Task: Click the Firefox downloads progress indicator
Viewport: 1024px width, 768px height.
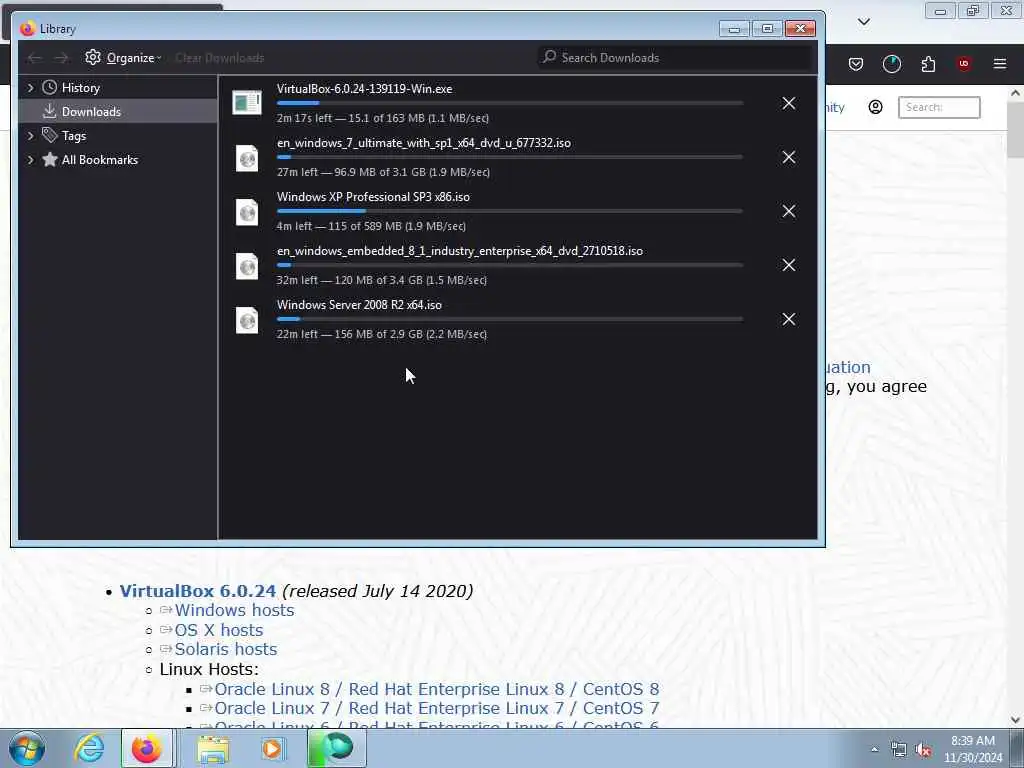Action: pos(891,64)
